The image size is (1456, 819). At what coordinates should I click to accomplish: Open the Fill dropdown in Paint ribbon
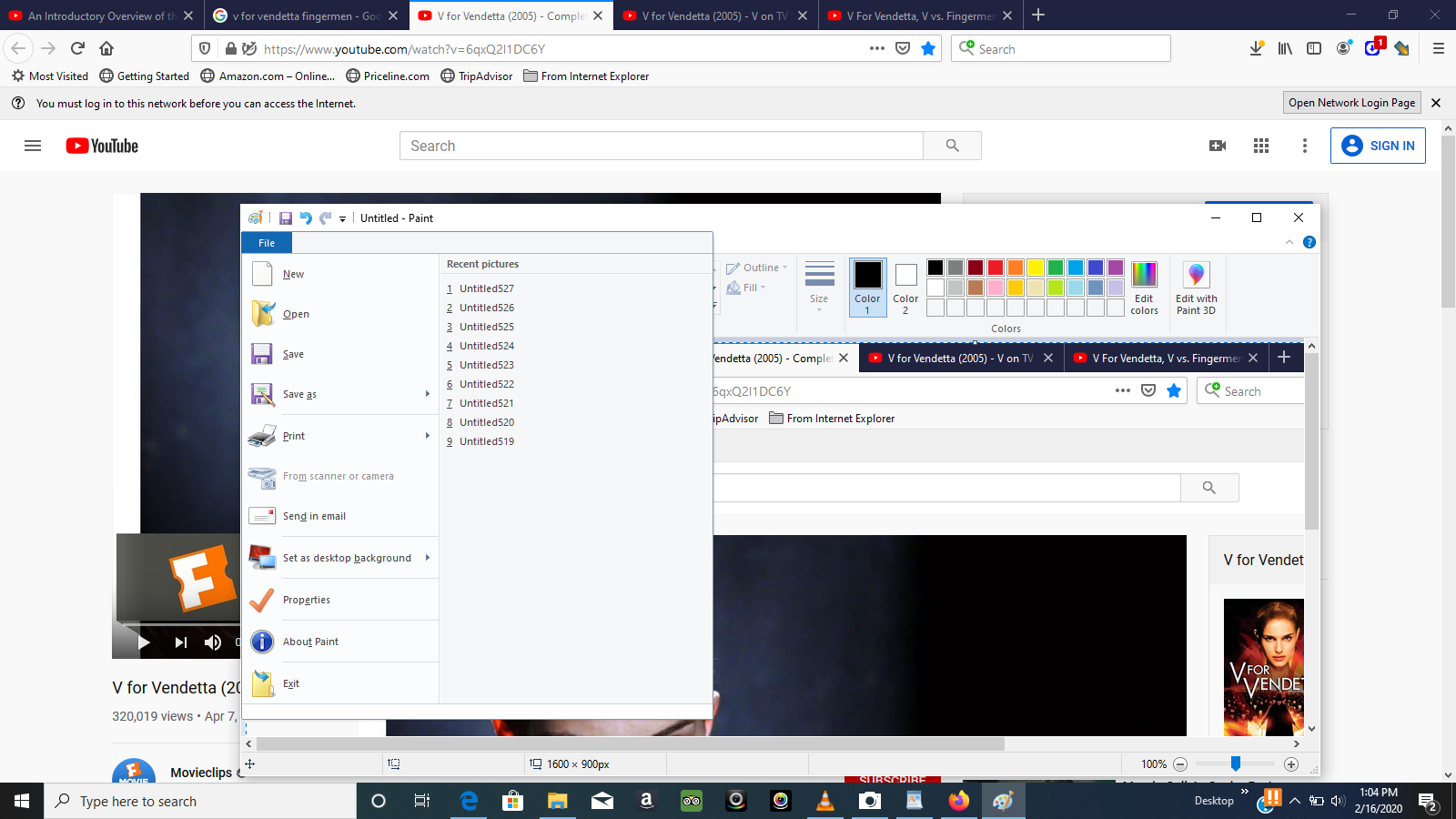[x=746, y=288]
